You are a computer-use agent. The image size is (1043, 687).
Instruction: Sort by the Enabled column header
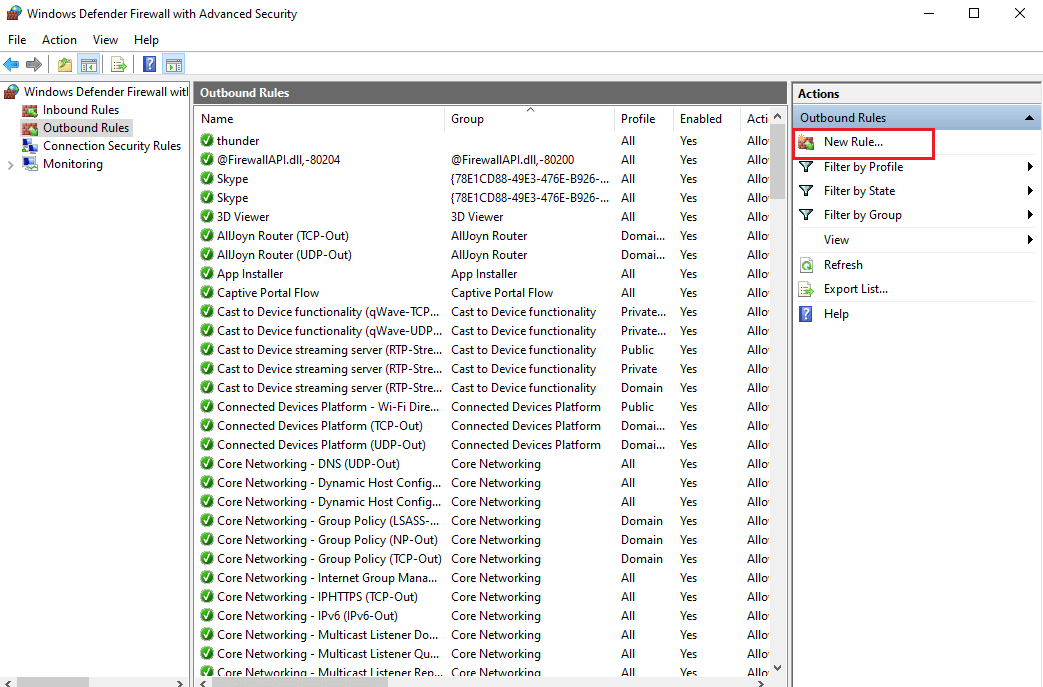click(706, 118)
